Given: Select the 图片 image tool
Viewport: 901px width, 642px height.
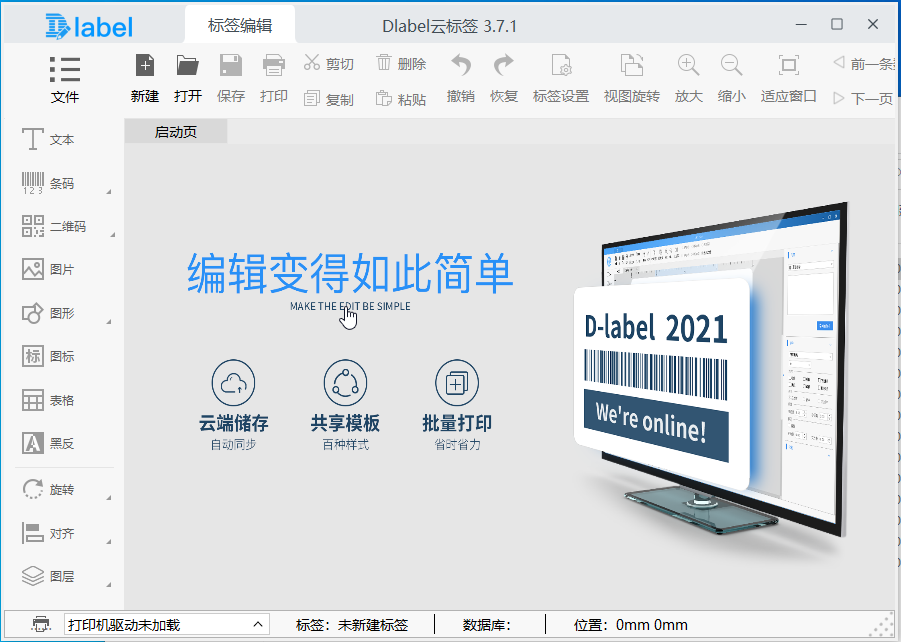Looking at the screenshot, I should [48, 269].
